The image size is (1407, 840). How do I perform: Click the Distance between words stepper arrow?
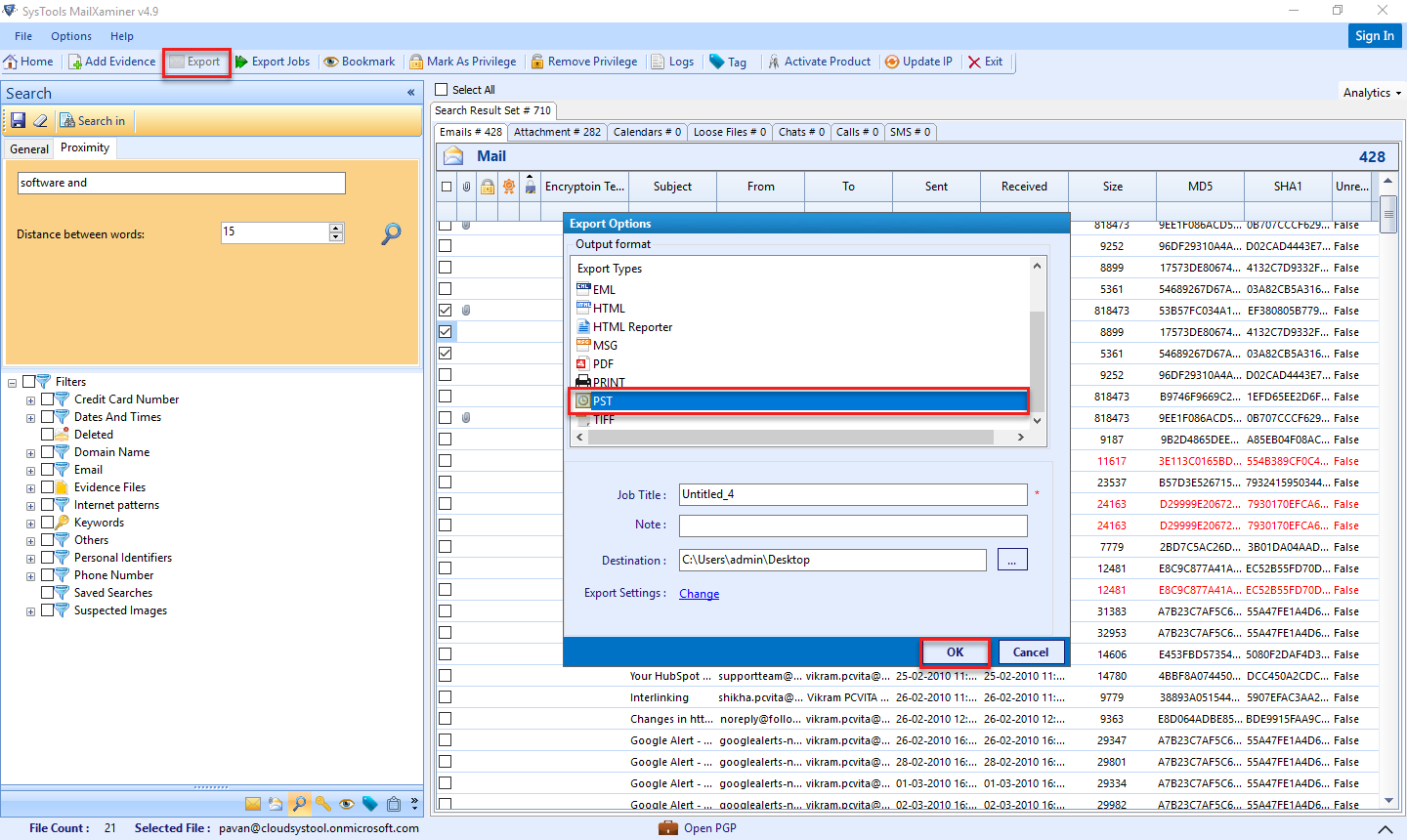coord(335,228)
